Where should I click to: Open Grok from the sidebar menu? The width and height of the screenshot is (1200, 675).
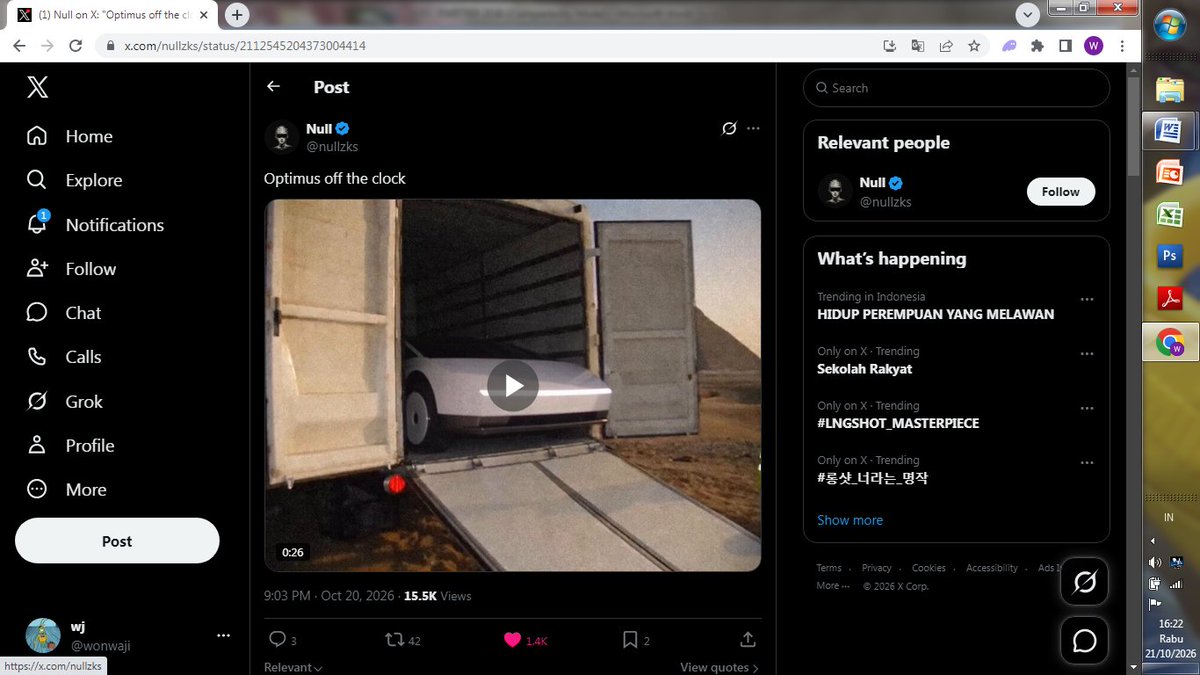click(65, 401)
